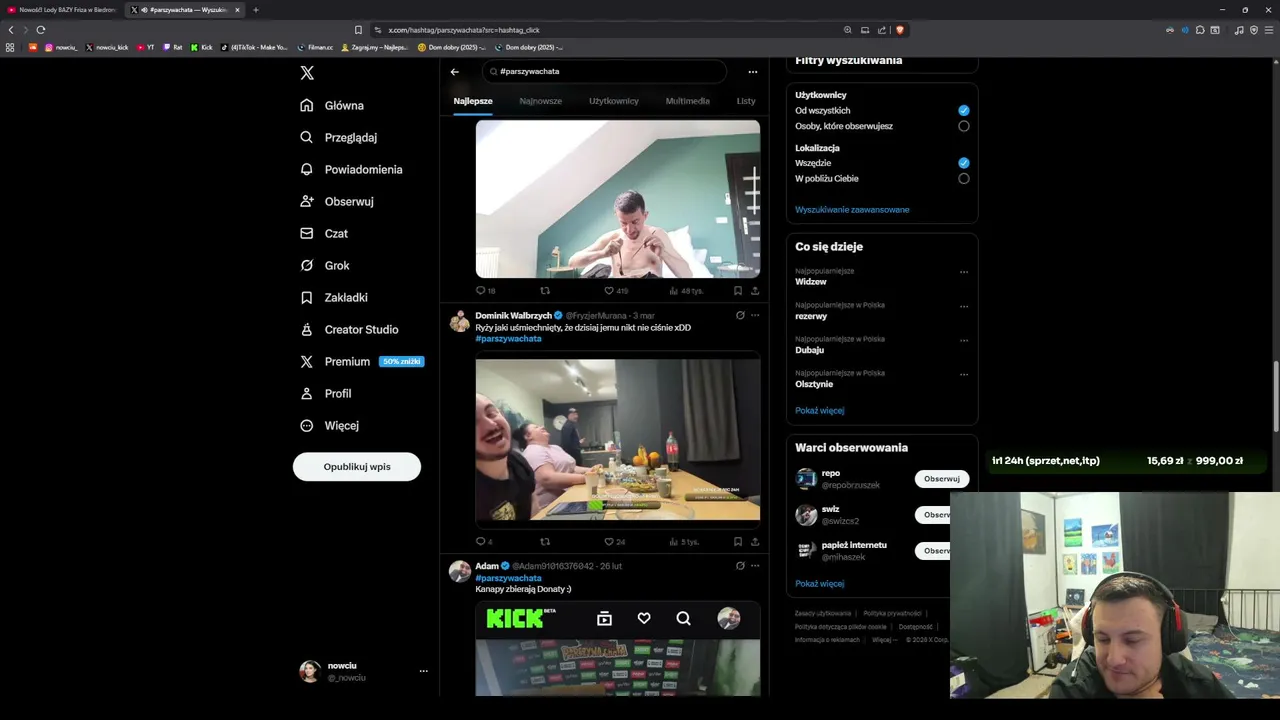Viewport: 1280px width, 720px height.
Task: Share the post with 48 tys. views
Action: click(x=755, y=291)
